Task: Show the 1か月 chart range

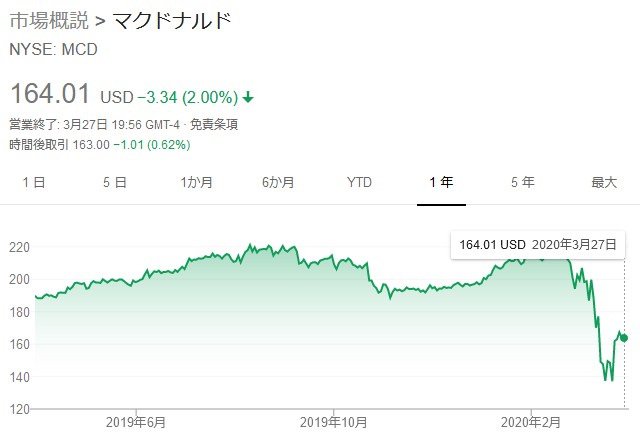Action: pos(196,182)
